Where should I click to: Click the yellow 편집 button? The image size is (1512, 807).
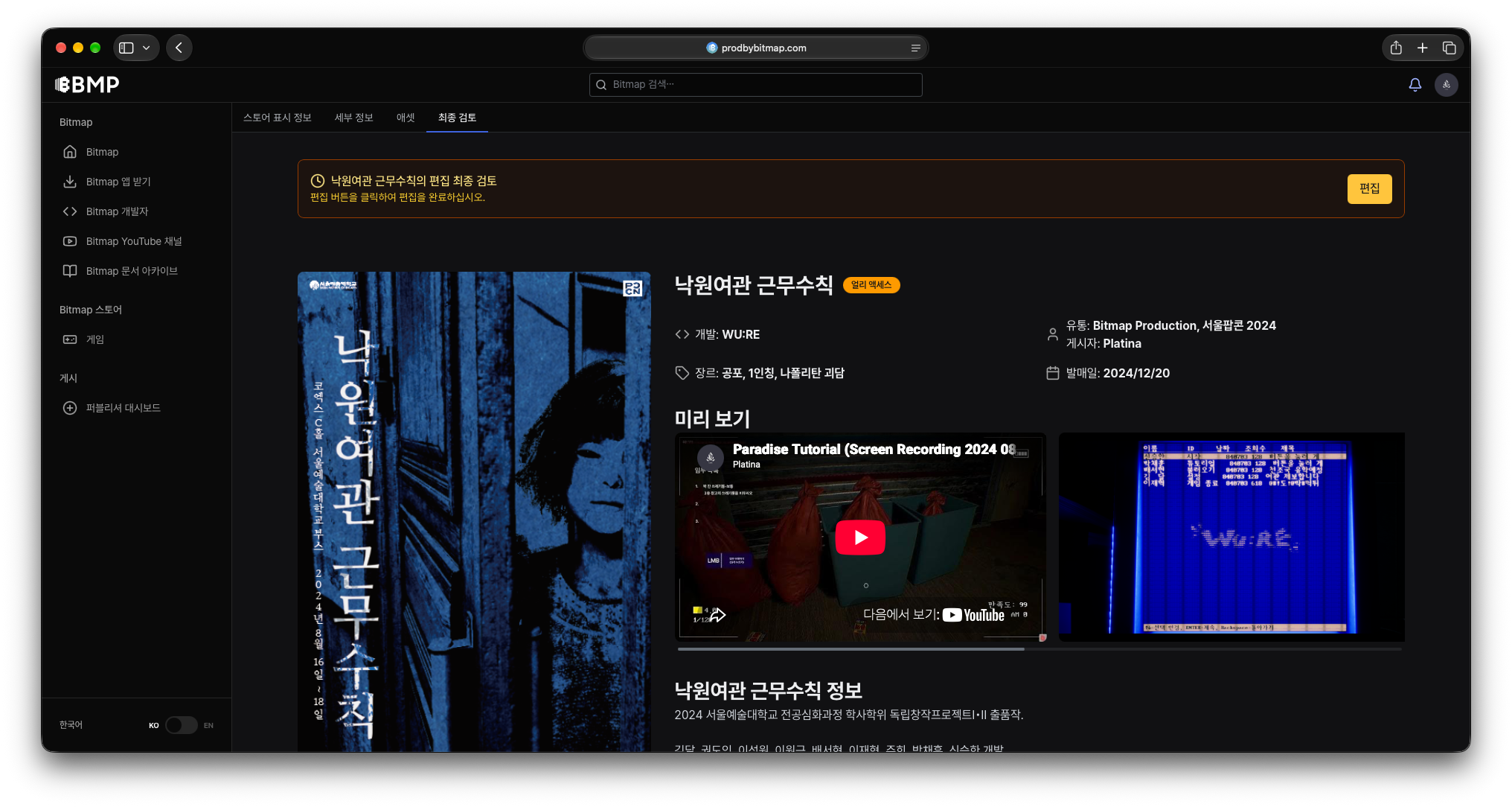click(1369, 189)
